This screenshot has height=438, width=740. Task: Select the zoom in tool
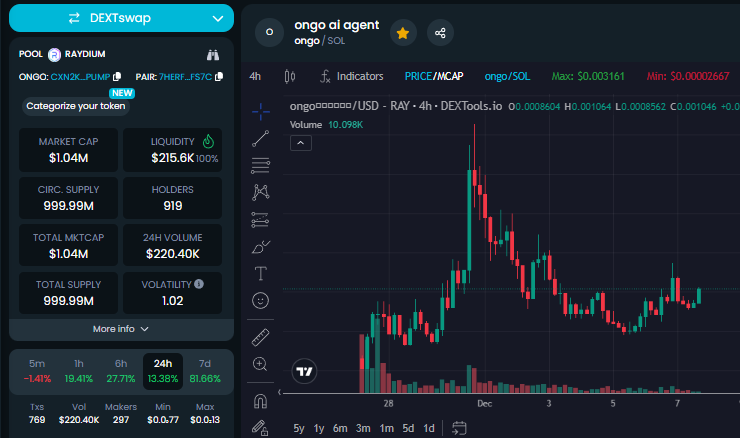[x=261, y=364]
